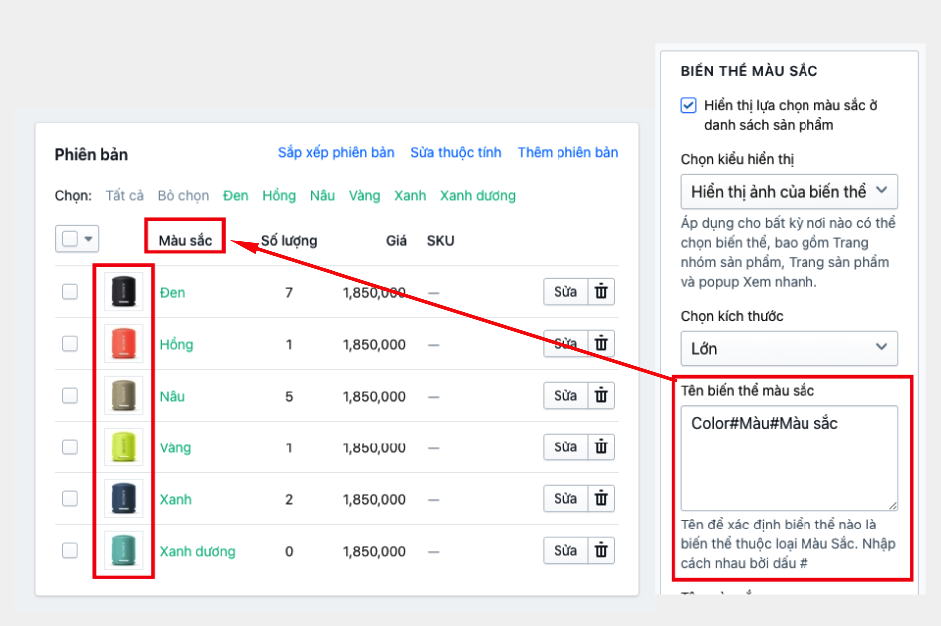
Task: Disable showing color options in product list
Action: [688, 106]
